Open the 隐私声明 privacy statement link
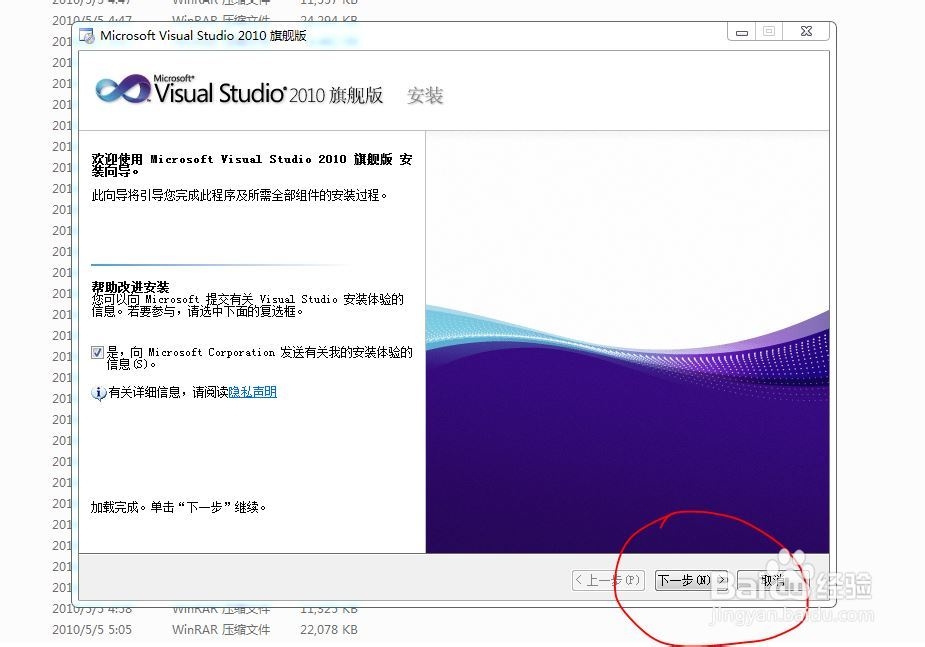Image resolution: width=925 pixels, height=647 pixels. point(252,392)
